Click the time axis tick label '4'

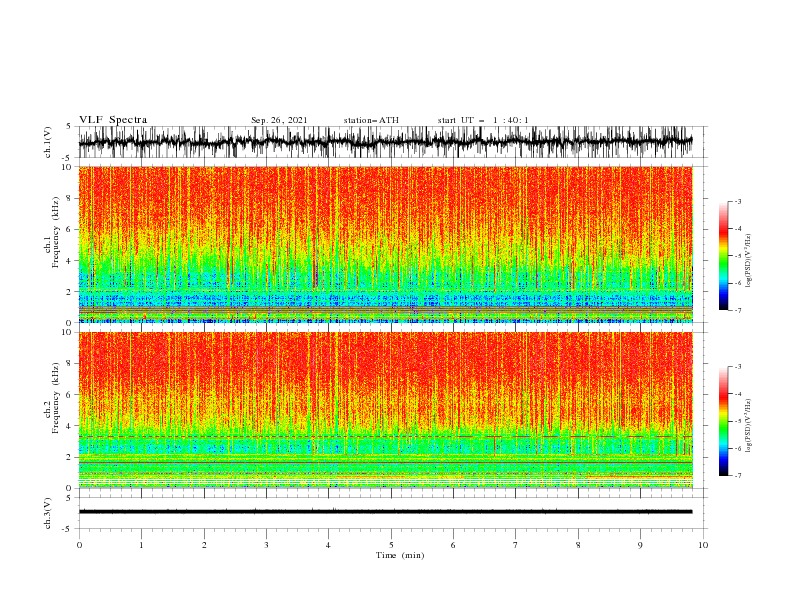[x=328, y=545]
